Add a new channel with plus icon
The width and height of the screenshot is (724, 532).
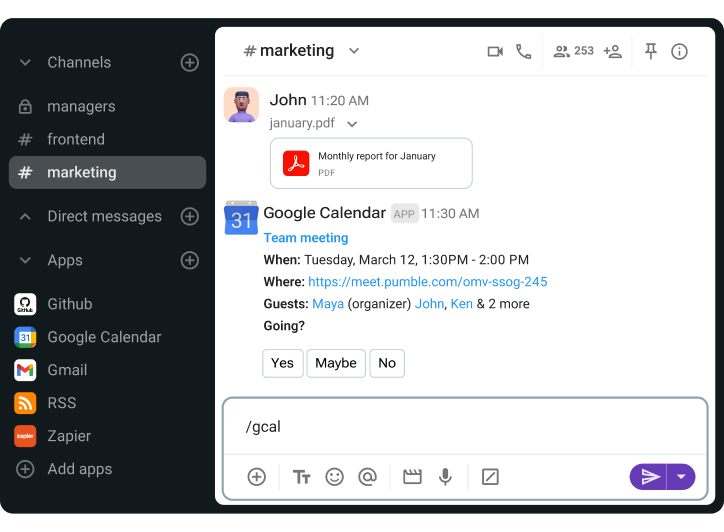pos(189,62)
